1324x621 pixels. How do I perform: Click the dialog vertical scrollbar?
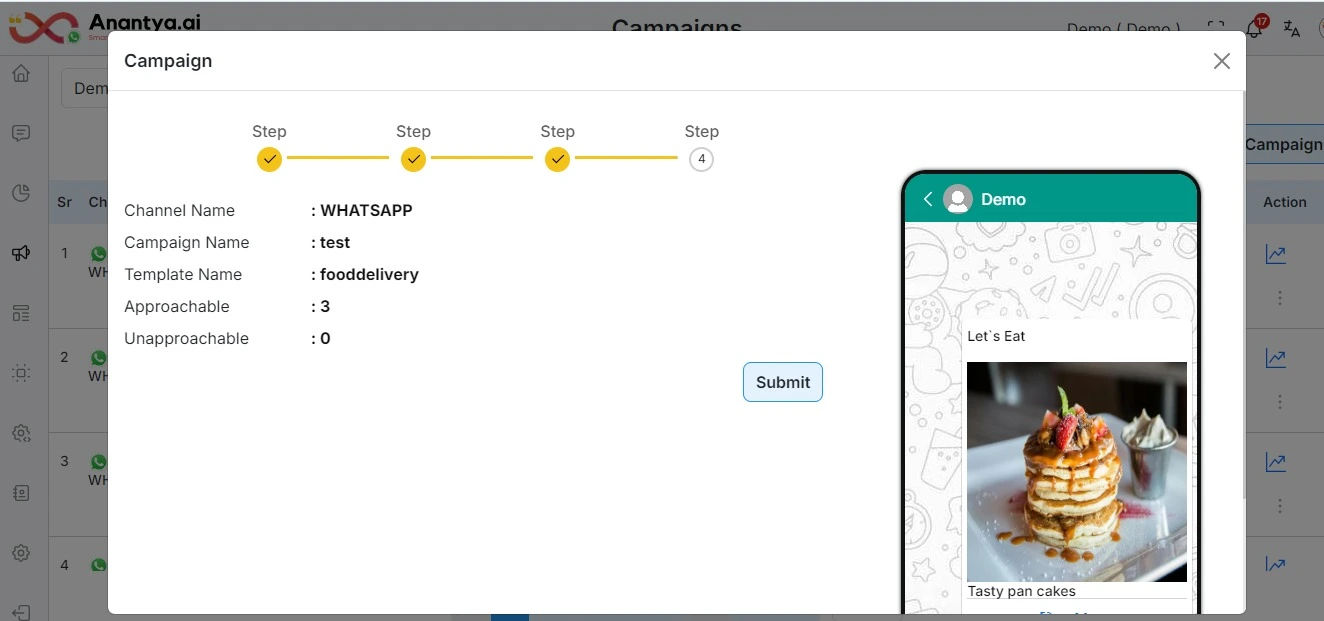point(1244,295)
